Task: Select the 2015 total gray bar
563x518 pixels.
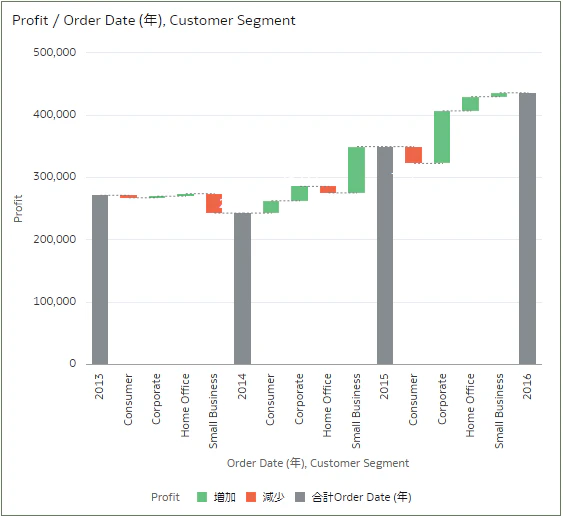Action: click(385, 256)
